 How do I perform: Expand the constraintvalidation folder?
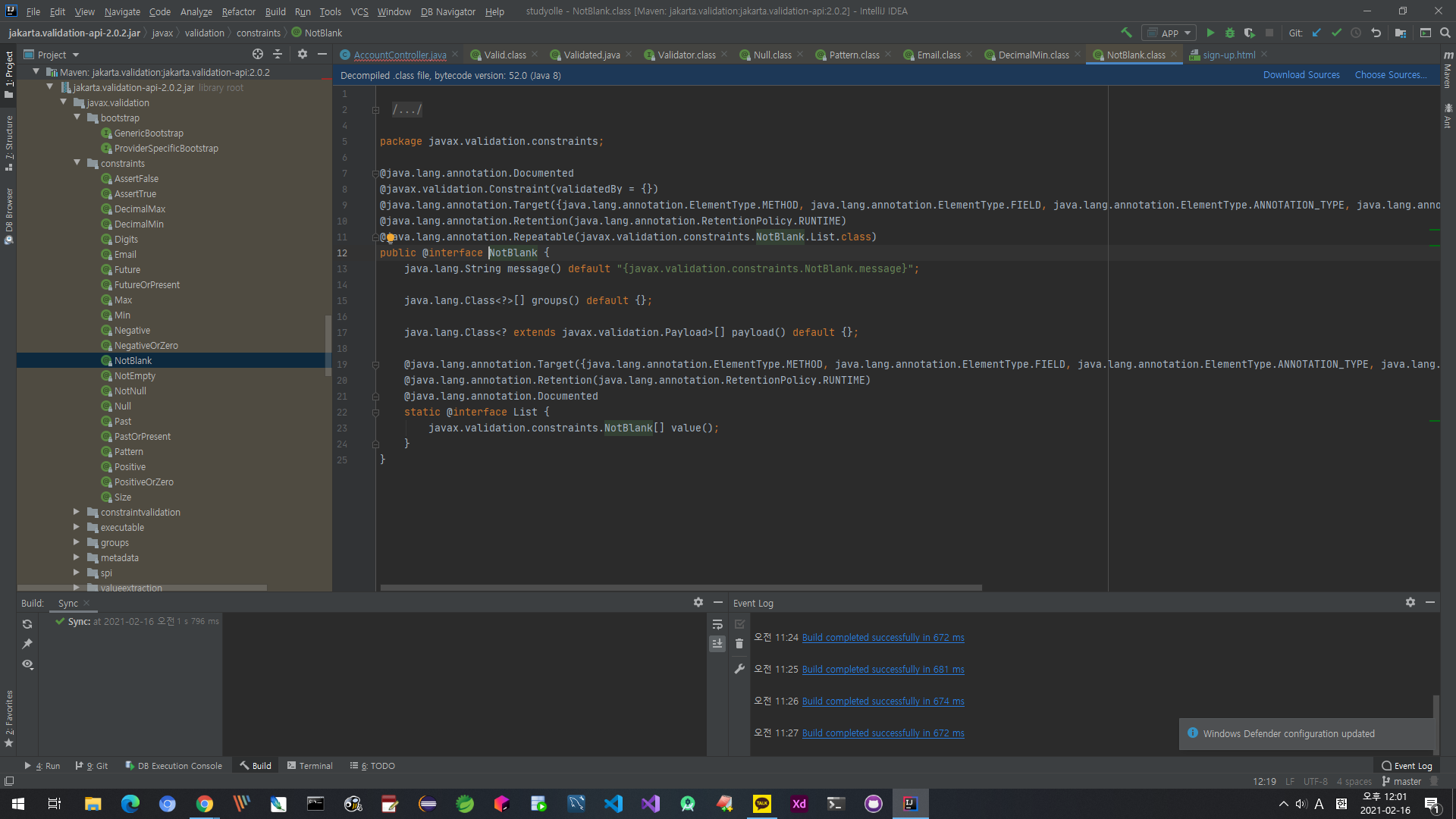[77, 512]
